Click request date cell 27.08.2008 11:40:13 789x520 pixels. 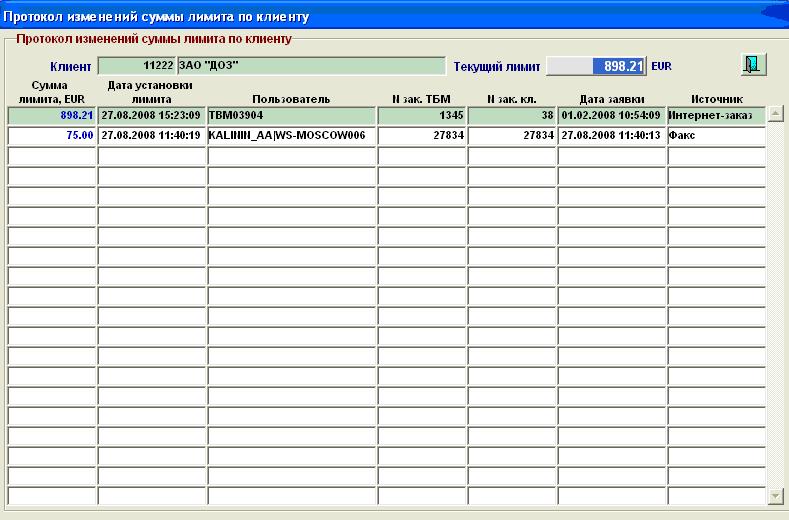click(x=611, y=135)
